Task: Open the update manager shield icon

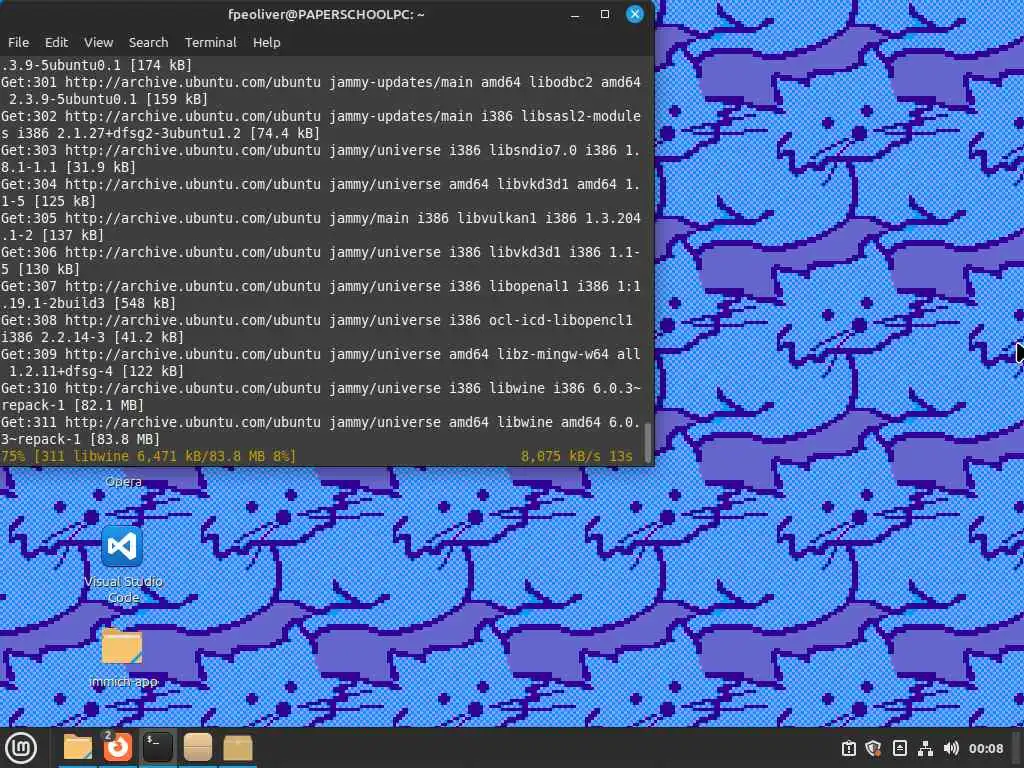Action: click(874, 748)
